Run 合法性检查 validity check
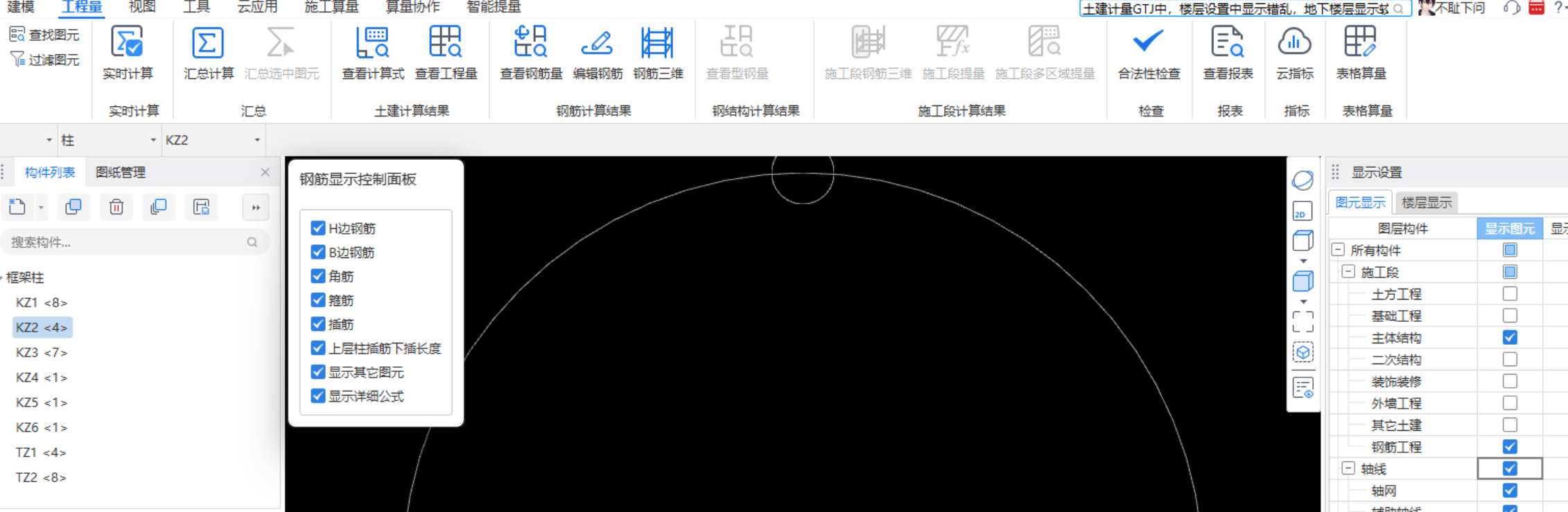 [1149, 53]
